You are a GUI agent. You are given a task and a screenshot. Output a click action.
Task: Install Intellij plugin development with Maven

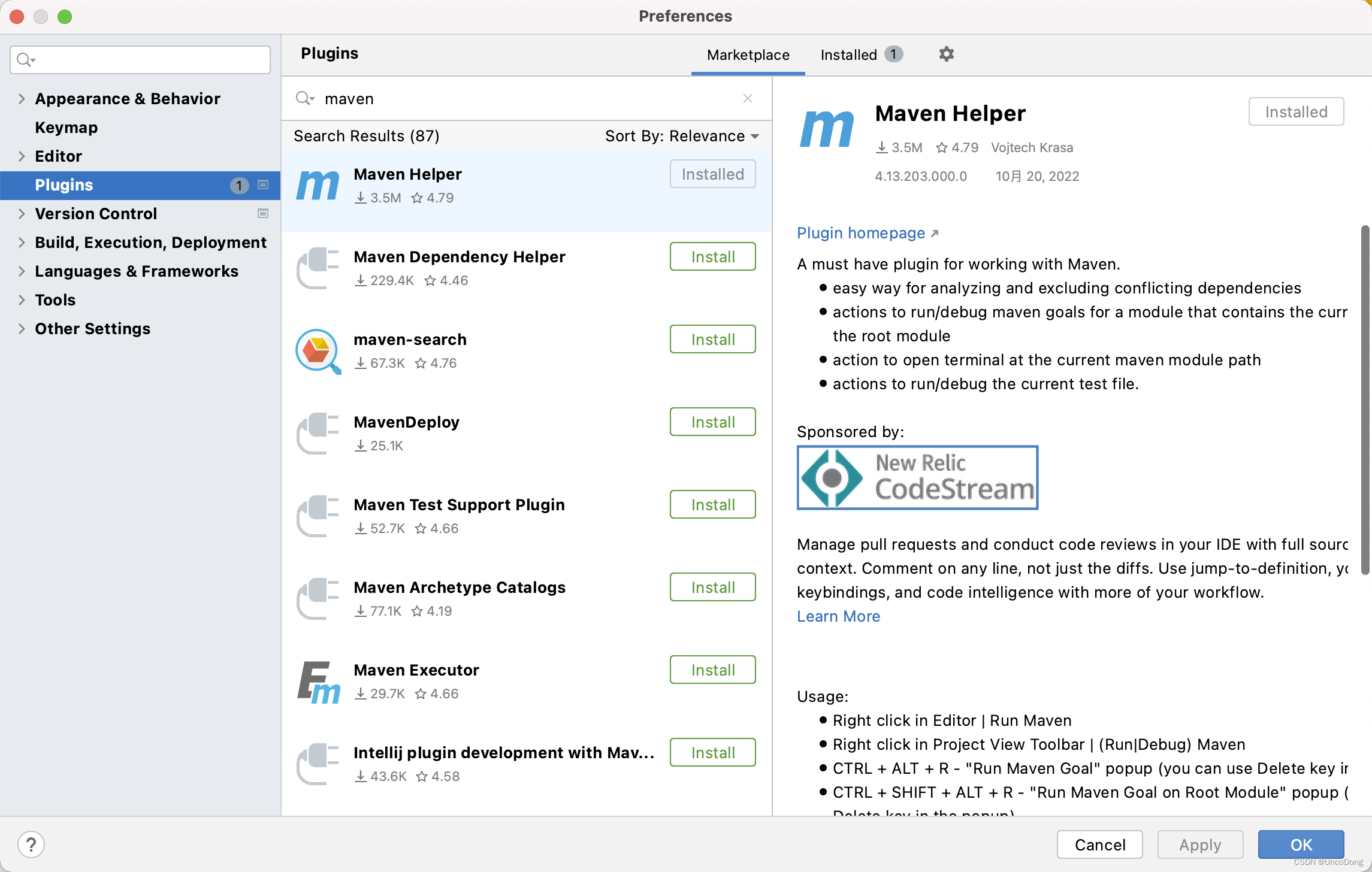click(712, 752)
